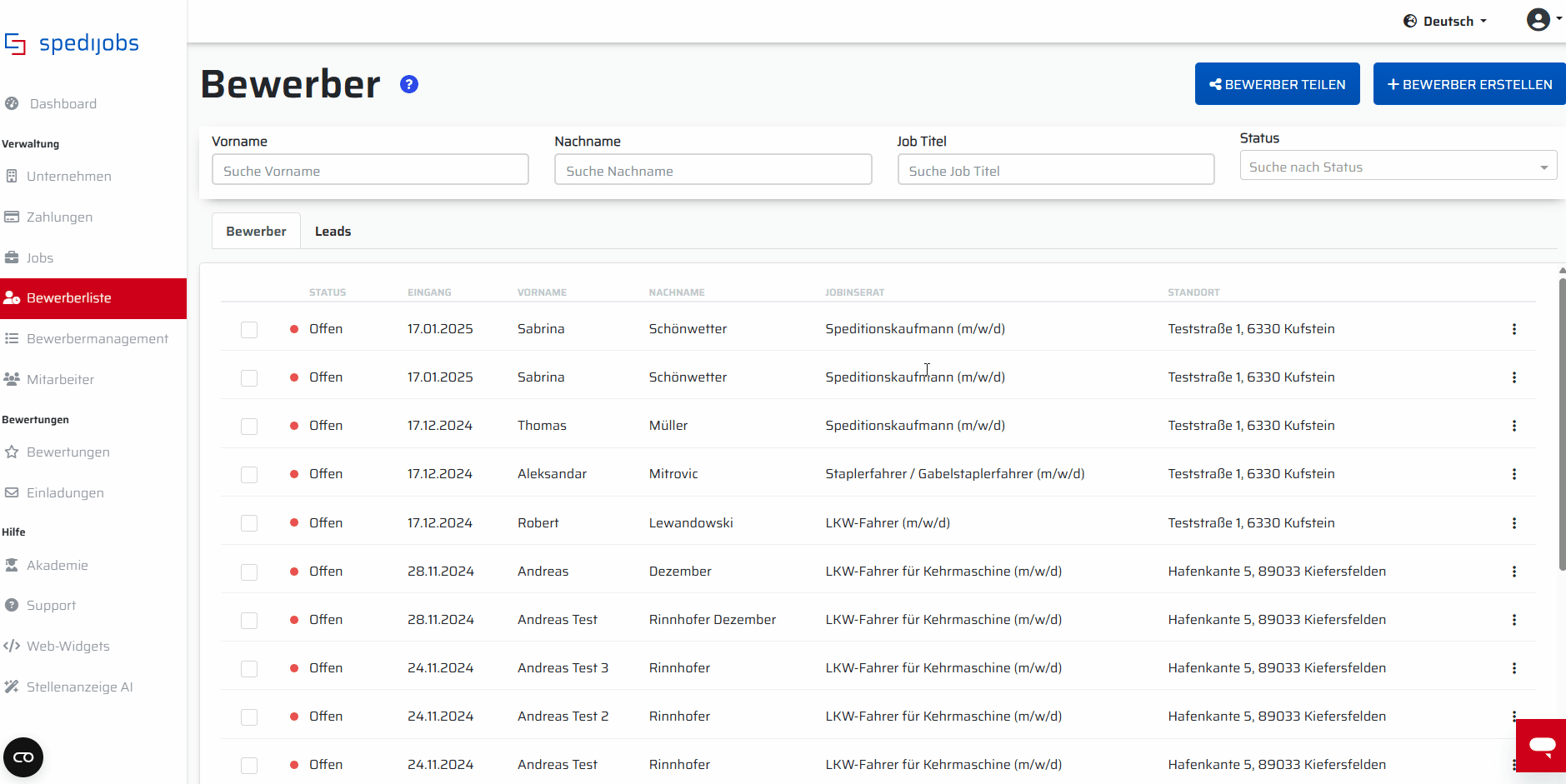Click the Web-Widgets code icon
Image resolution: width=1566 pixels, height=784 pixels.
[x=12, y=646]
